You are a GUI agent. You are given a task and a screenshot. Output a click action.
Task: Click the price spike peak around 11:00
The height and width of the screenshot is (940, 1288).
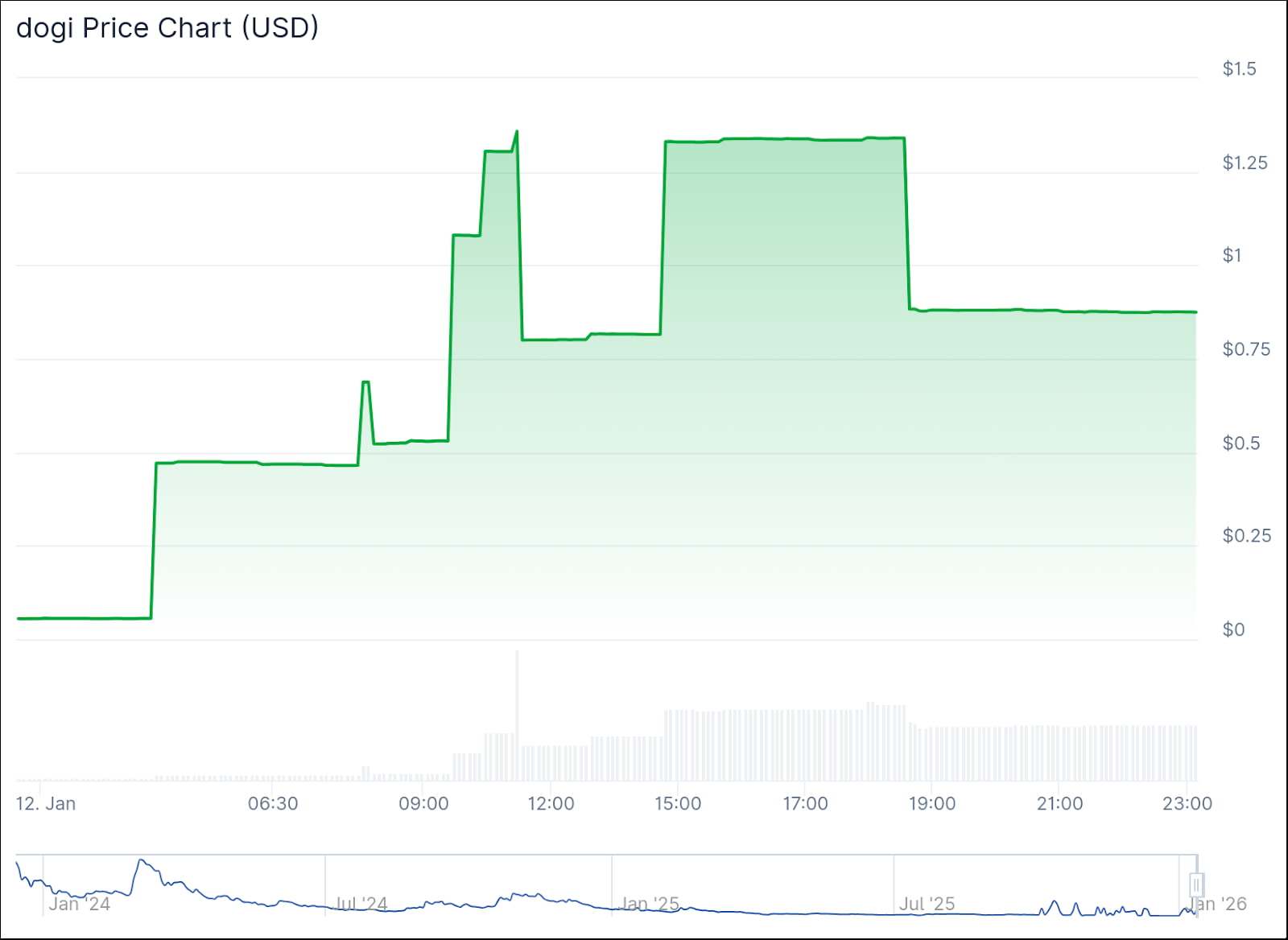[x=515, y=130]
